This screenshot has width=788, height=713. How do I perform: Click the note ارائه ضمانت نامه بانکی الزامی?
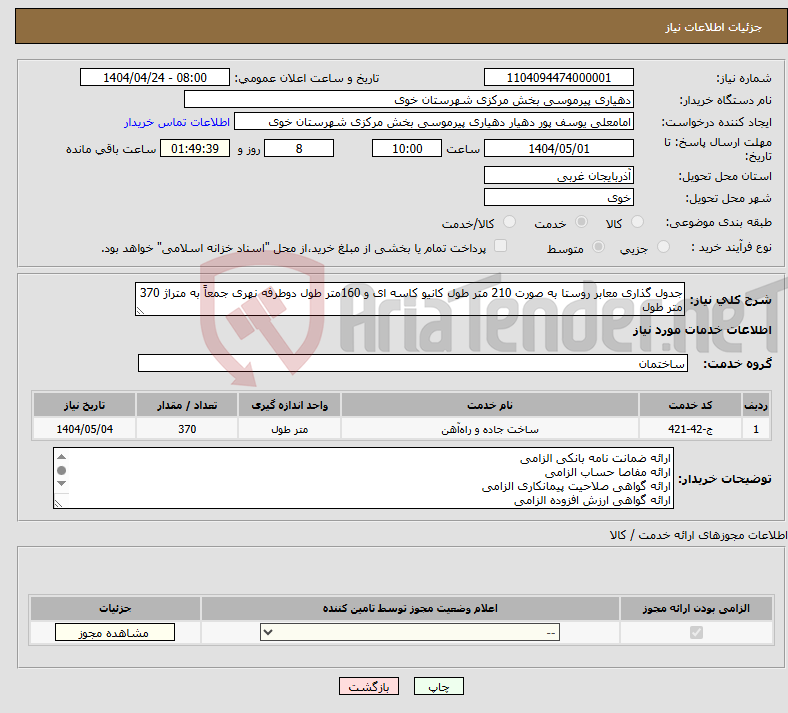point(595,458)
